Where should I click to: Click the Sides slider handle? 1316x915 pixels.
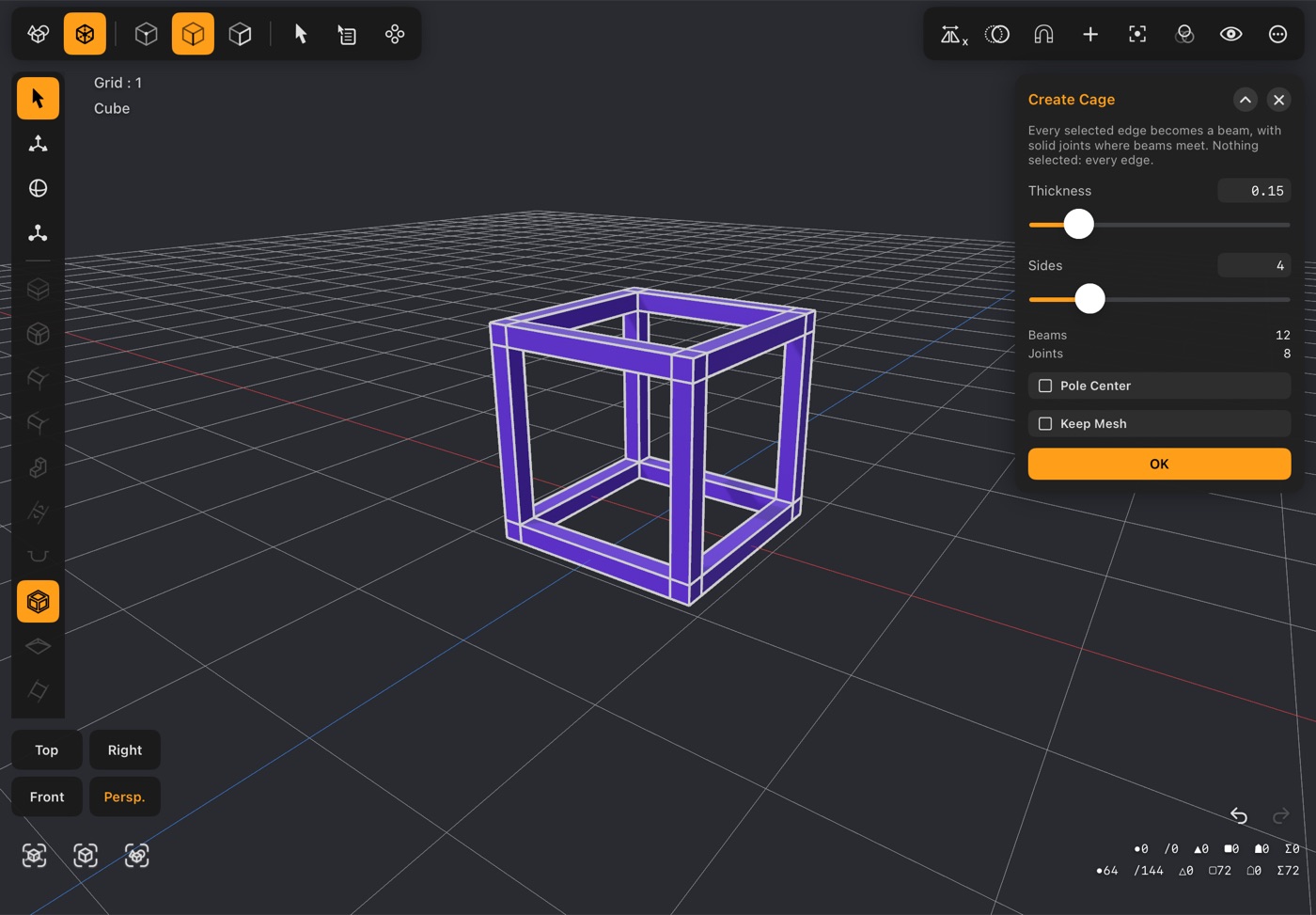(1089, 299)
